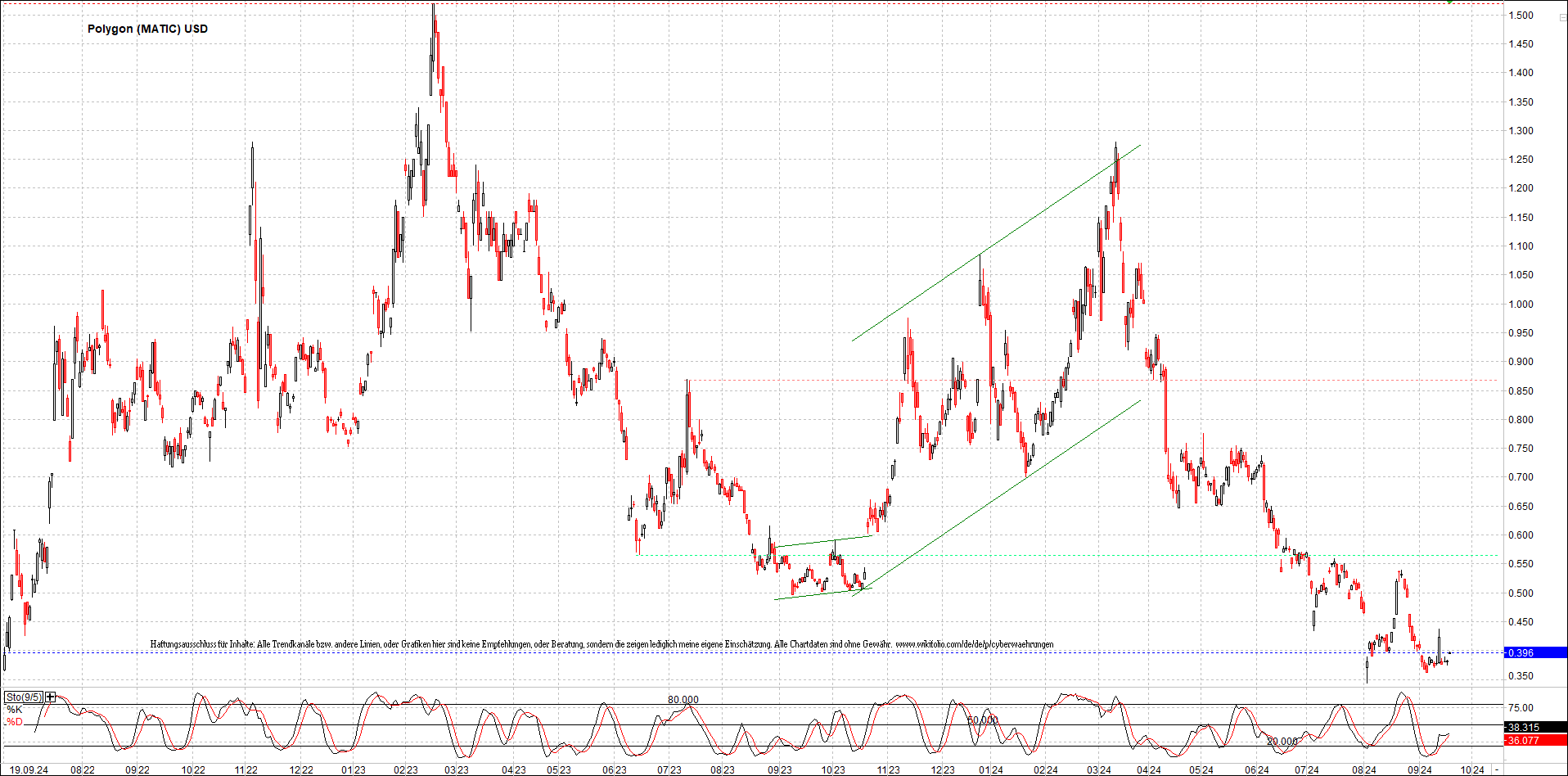Click the 09|24 time axis label

coord(1420,770)
